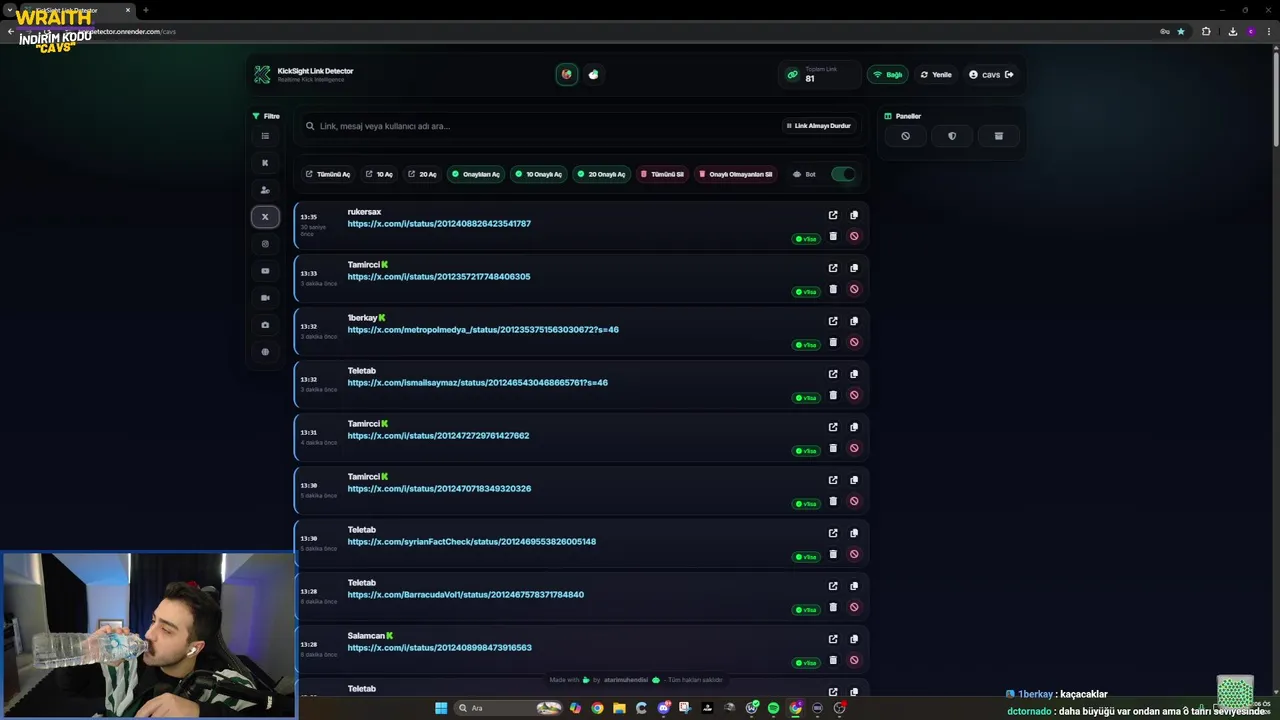Delete the rukersax link entry
This screenshot has width=1280, height=720.
click(x=833, y=236)
